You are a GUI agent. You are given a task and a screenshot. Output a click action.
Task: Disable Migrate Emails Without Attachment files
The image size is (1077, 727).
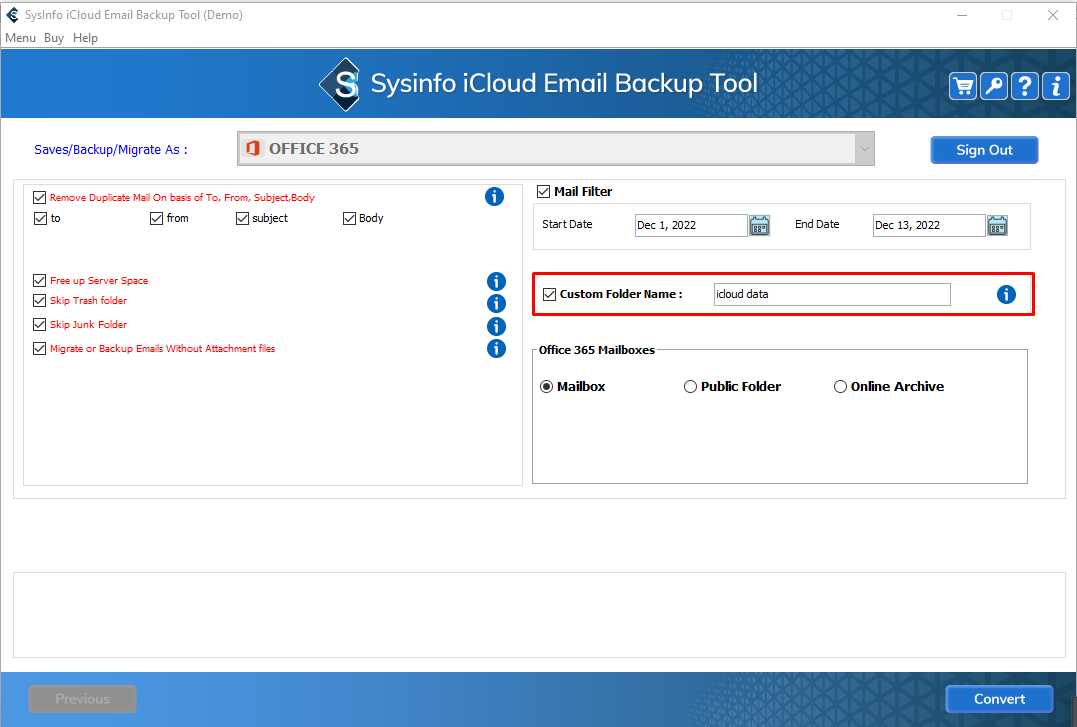click(40, 349)
